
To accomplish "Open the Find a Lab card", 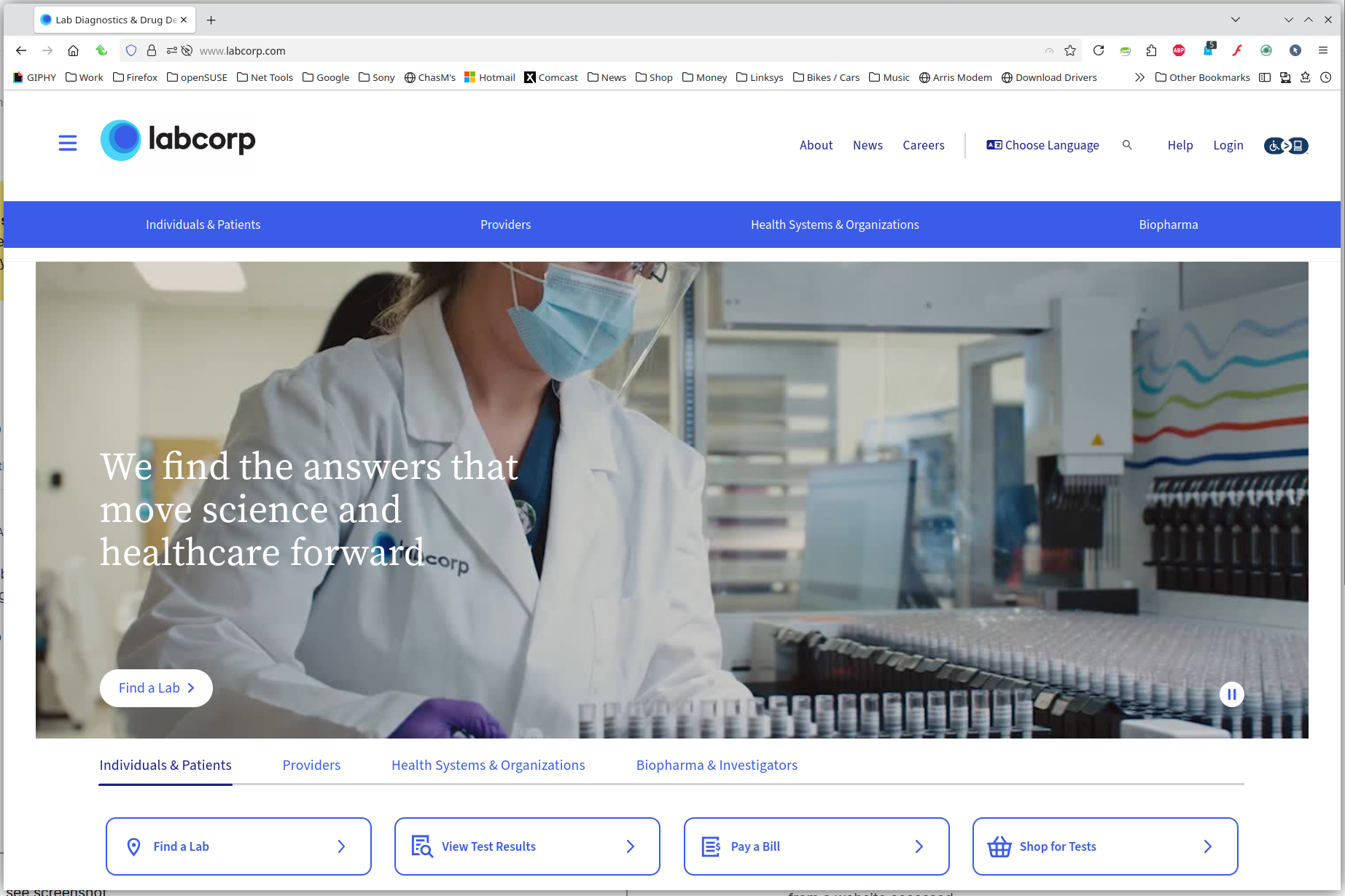I will tap(238, 846).
